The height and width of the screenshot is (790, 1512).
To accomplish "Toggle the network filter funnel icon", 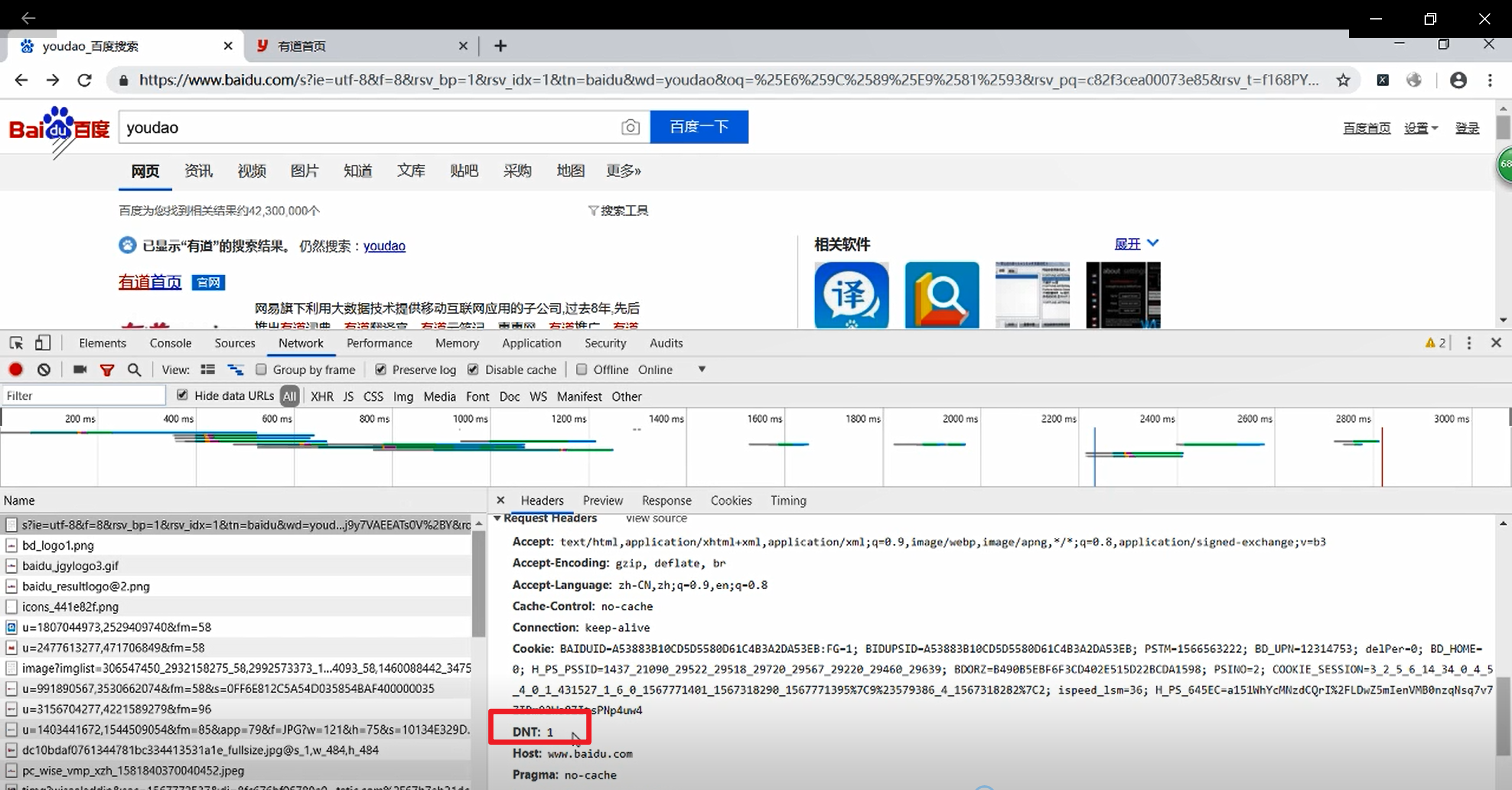I will 107,370.
